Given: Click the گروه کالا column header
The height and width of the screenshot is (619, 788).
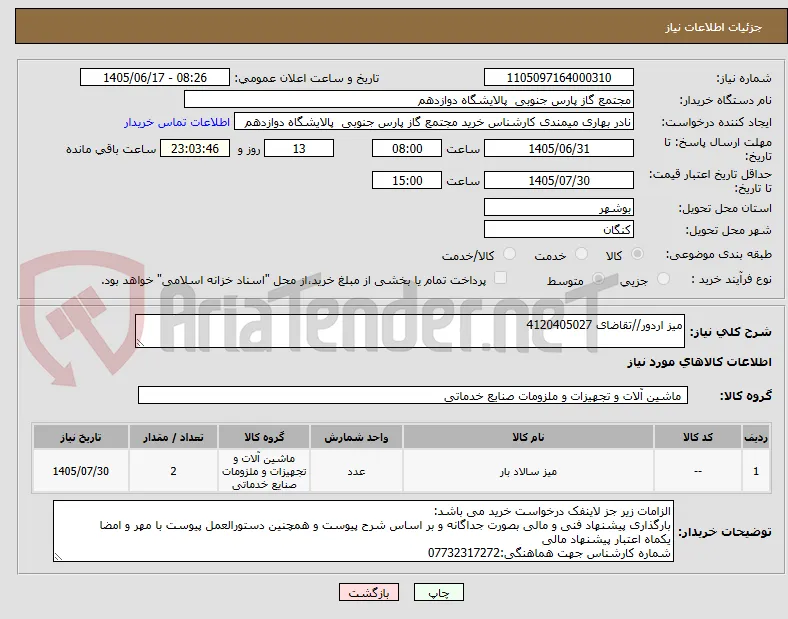Looking at the screenshot, I should click(264, 437).
